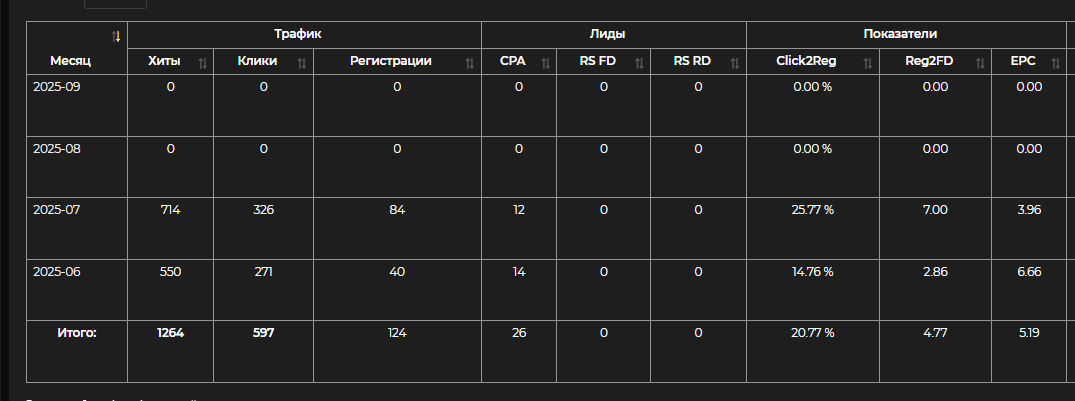Click the 714 hits value cell

(x=170, y=210)
